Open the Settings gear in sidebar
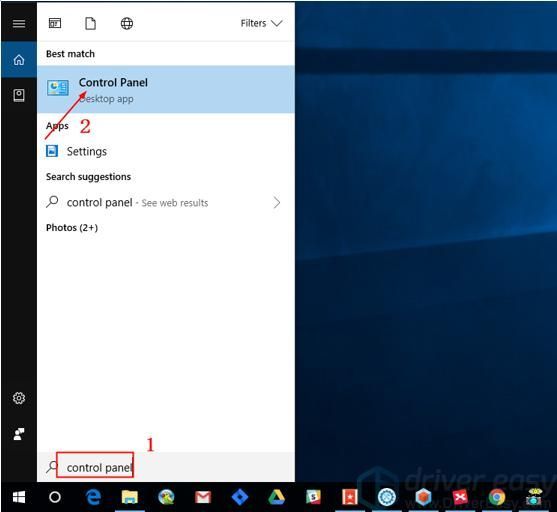This screenshot has width=557, height=512. click(x=19, y=398)
